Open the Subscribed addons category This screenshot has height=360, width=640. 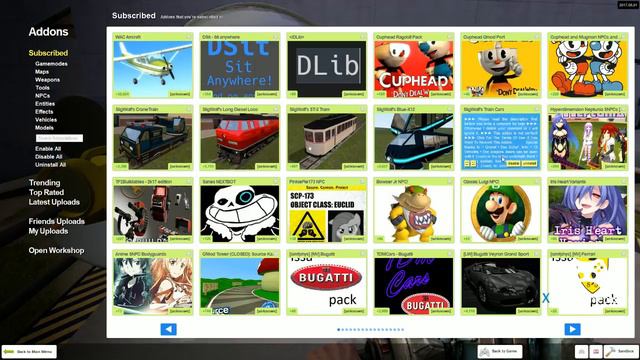48,53
